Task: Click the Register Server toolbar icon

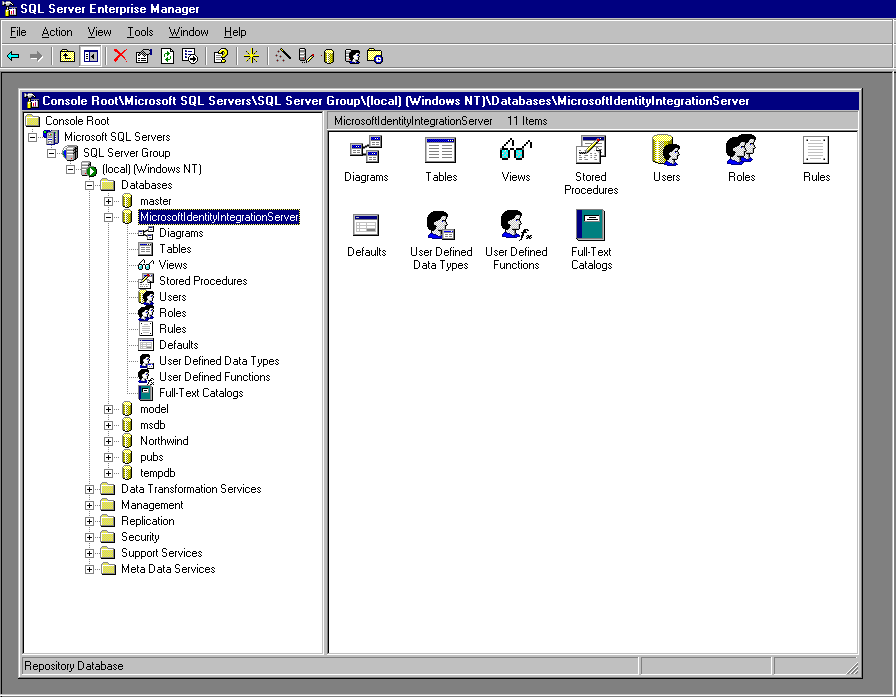Action: coord(306,56)
